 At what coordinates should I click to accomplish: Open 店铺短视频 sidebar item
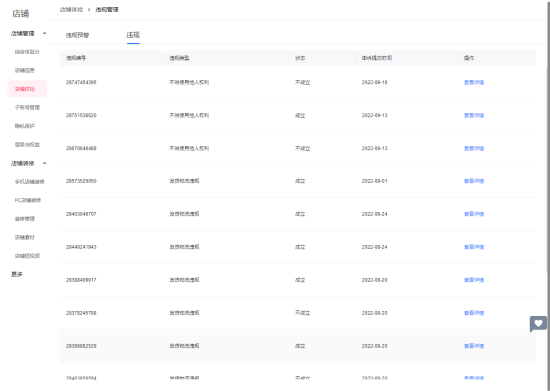pos(27,256)
